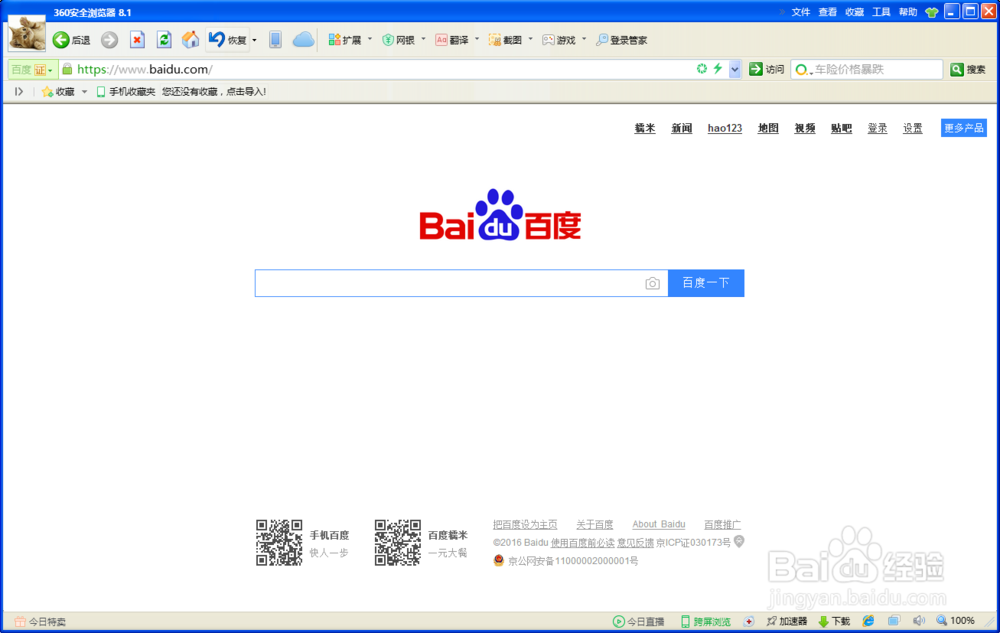Image resolution: width=1000 pixels, height=633 pixels.
Task: Open the 下载 download manager
Action: [834, 622]
